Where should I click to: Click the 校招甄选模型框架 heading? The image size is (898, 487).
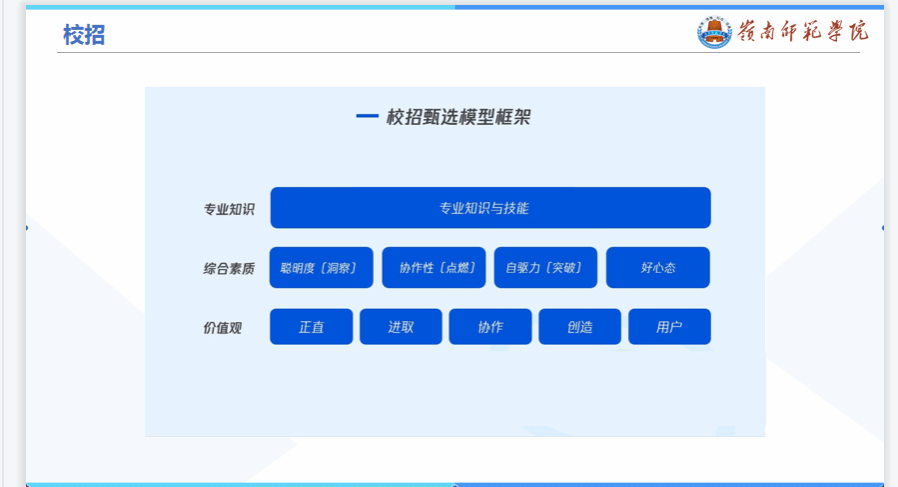[x=458, y=117]
